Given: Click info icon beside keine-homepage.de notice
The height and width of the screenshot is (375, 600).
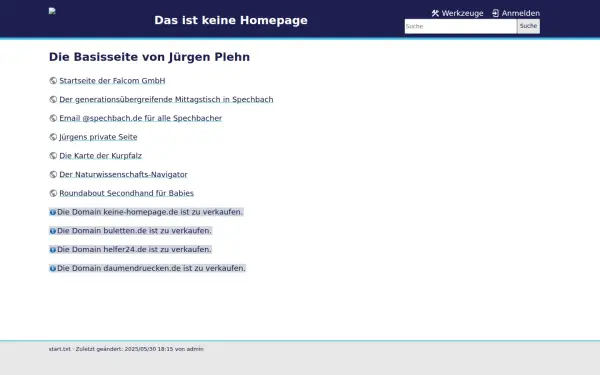Looking at the screenshot, I should tap(53, 212).
